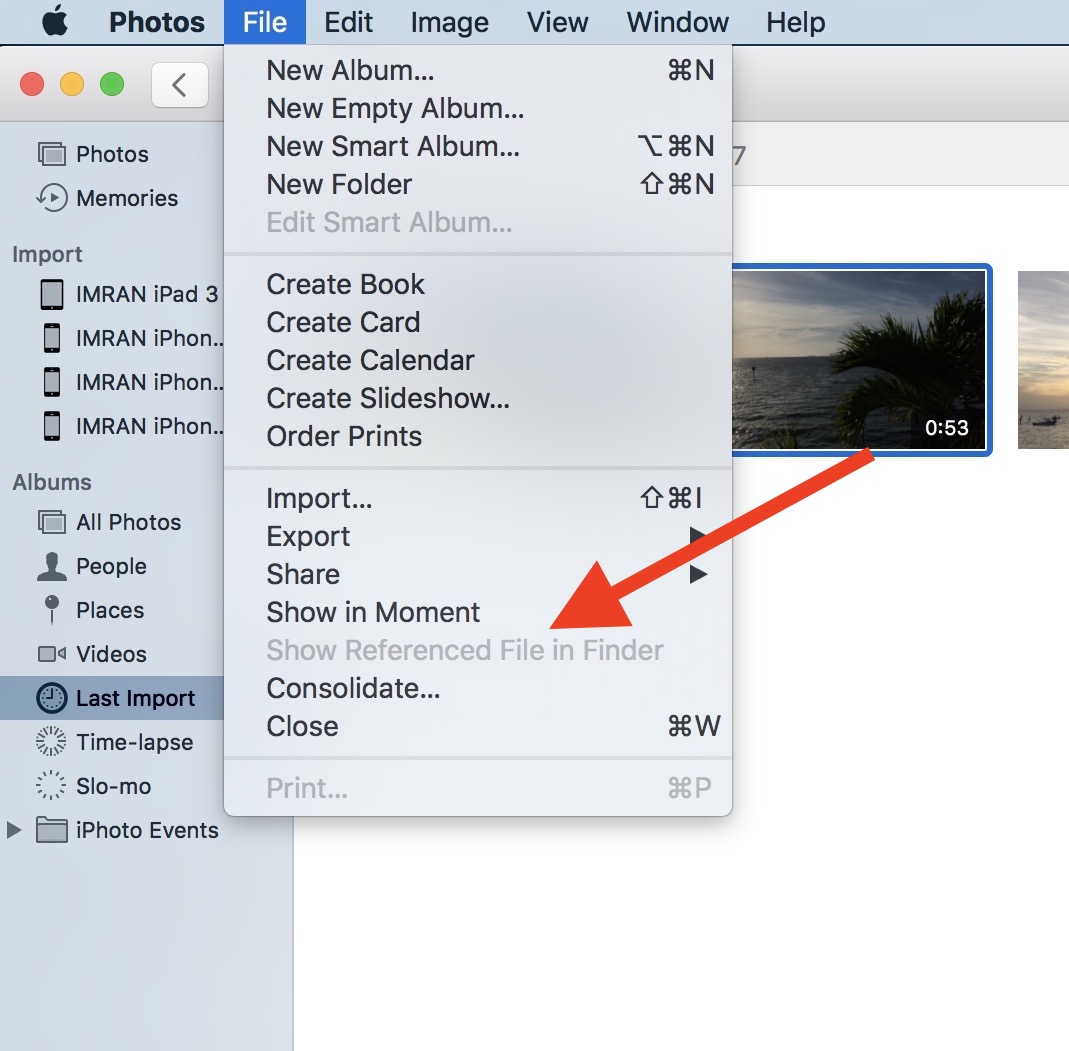Click the Places album label
The height and width of the screenshot is (1051, 1069).
click(x=110, y=609)
